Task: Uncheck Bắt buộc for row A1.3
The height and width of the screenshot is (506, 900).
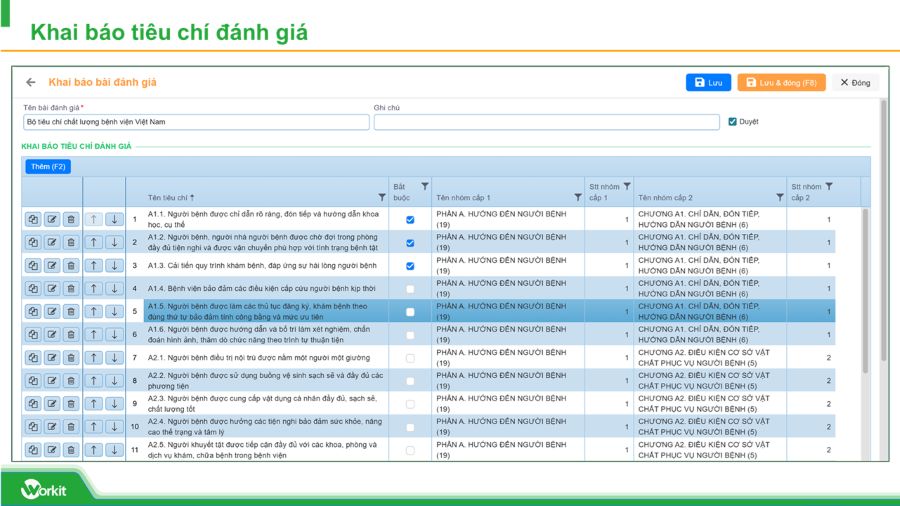Action: pyautogui.click(x=410, y=266)
